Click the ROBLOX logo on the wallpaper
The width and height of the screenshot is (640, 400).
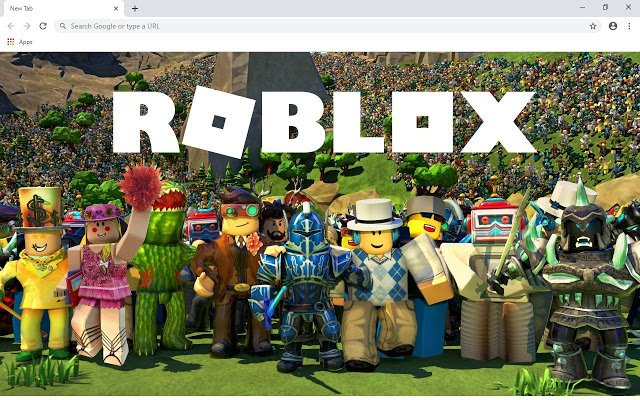click(324, 122)
